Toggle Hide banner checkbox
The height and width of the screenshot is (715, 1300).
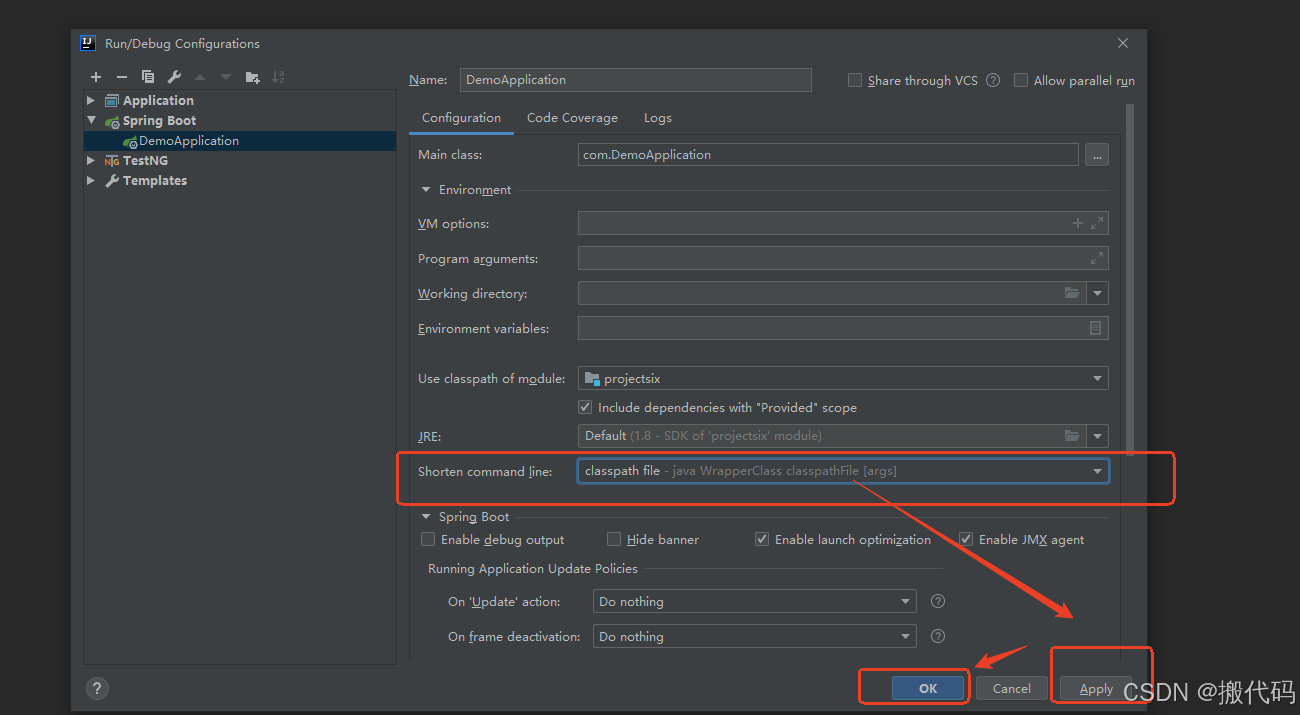coord(614,539)
